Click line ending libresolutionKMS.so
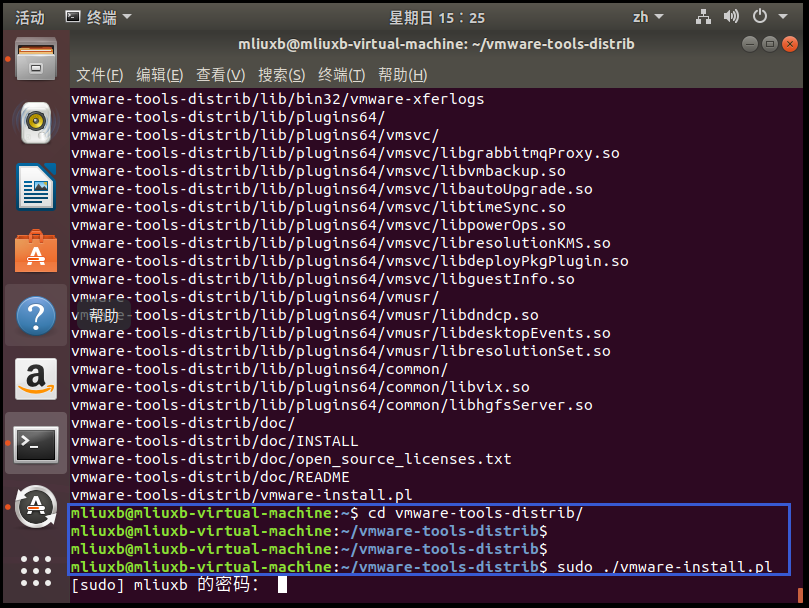 point(341,243)
